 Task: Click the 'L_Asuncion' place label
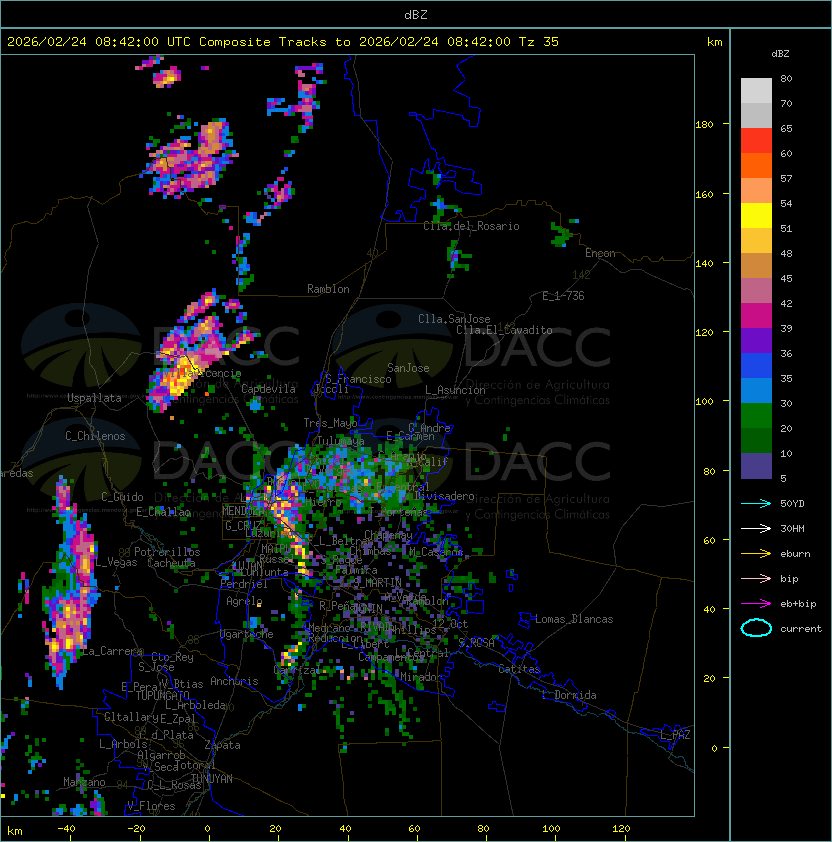click(455, 390)
